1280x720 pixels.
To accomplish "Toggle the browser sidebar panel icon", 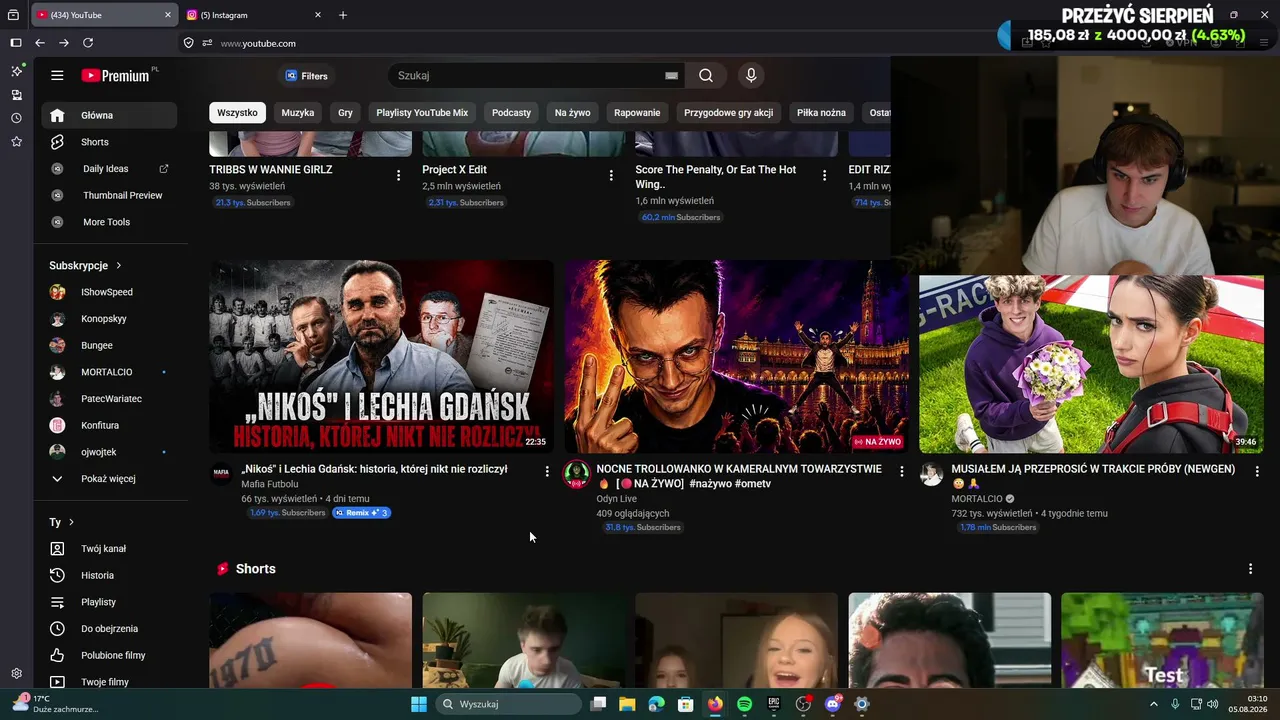I will click(16, 43).
